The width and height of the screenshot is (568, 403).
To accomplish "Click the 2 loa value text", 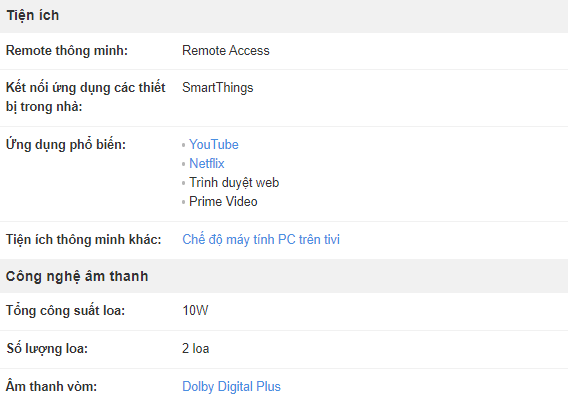I will point(196,348).
